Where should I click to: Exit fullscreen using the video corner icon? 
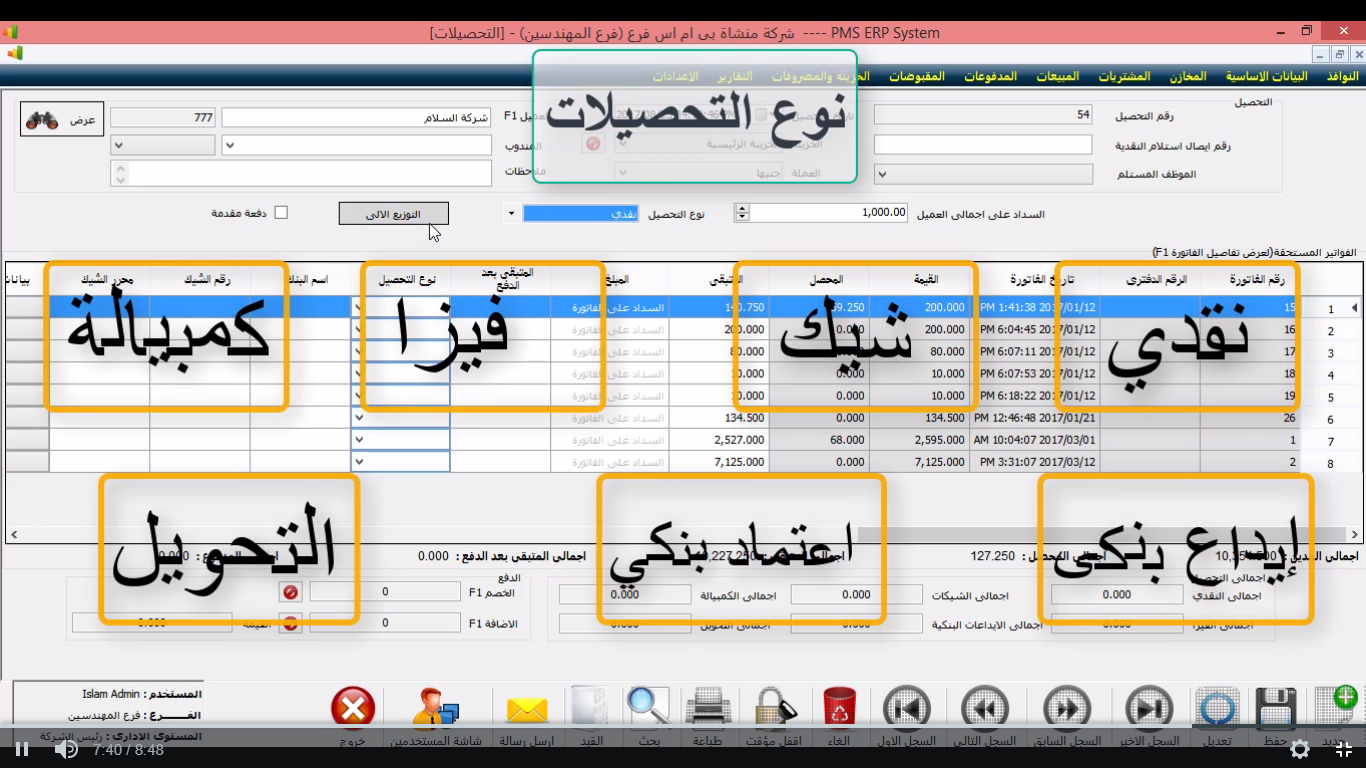pyautogui.click(x=1344, y=749)
